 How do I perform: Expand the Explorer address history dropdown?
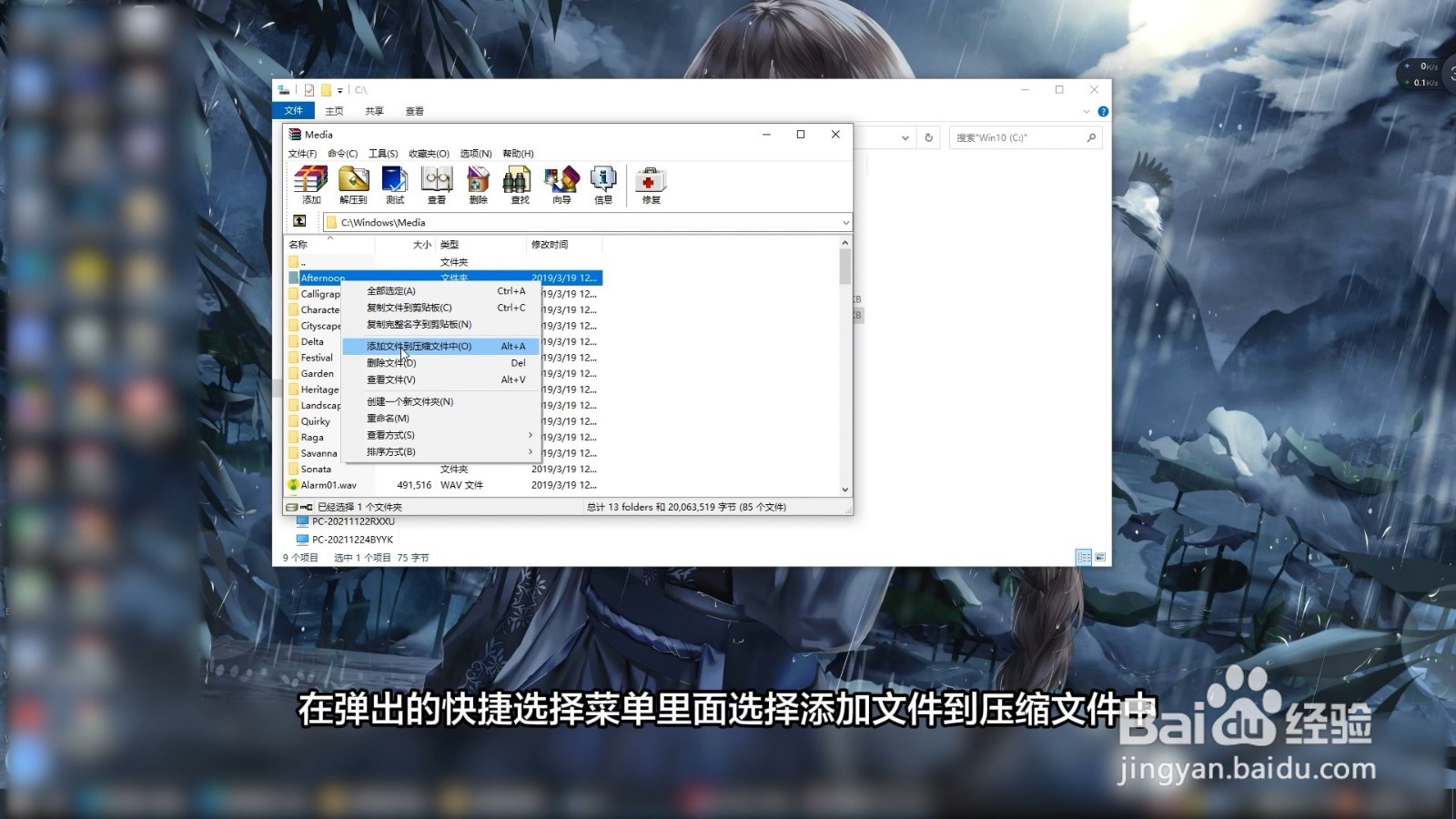(x=905, y=137)
